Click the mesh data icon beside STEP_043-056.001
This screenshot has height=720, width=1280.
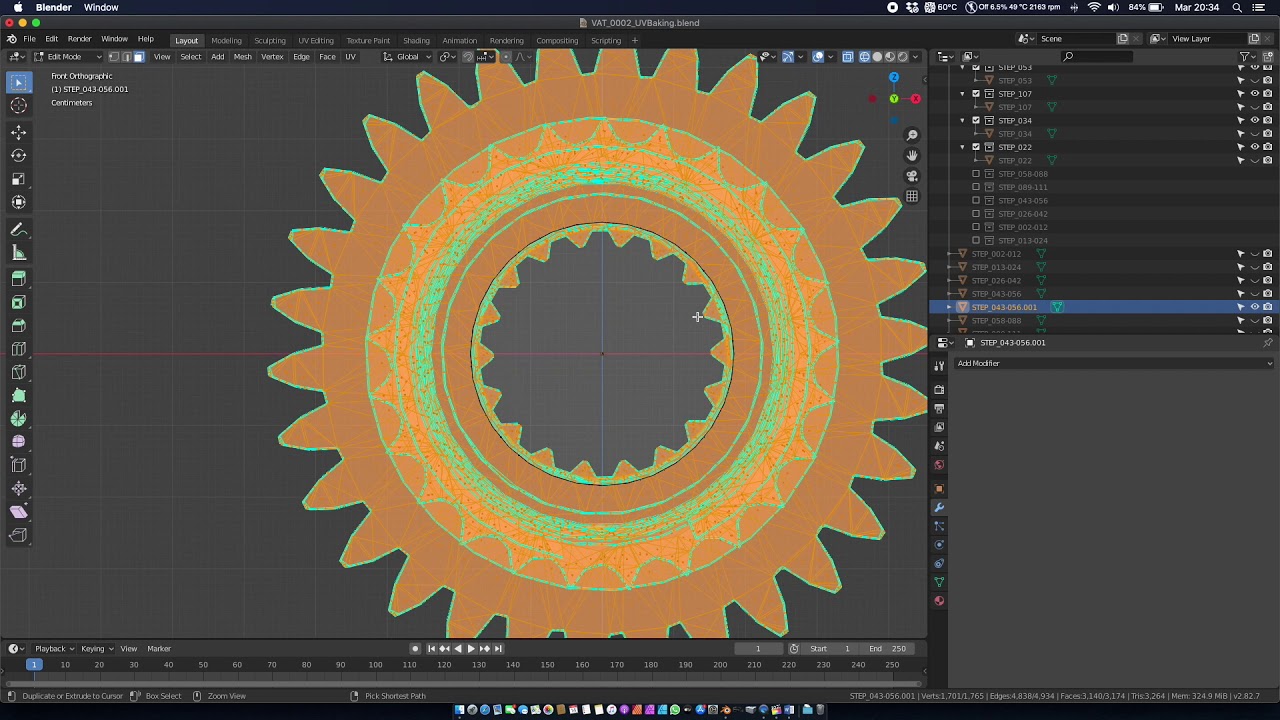coord(1057,307)
